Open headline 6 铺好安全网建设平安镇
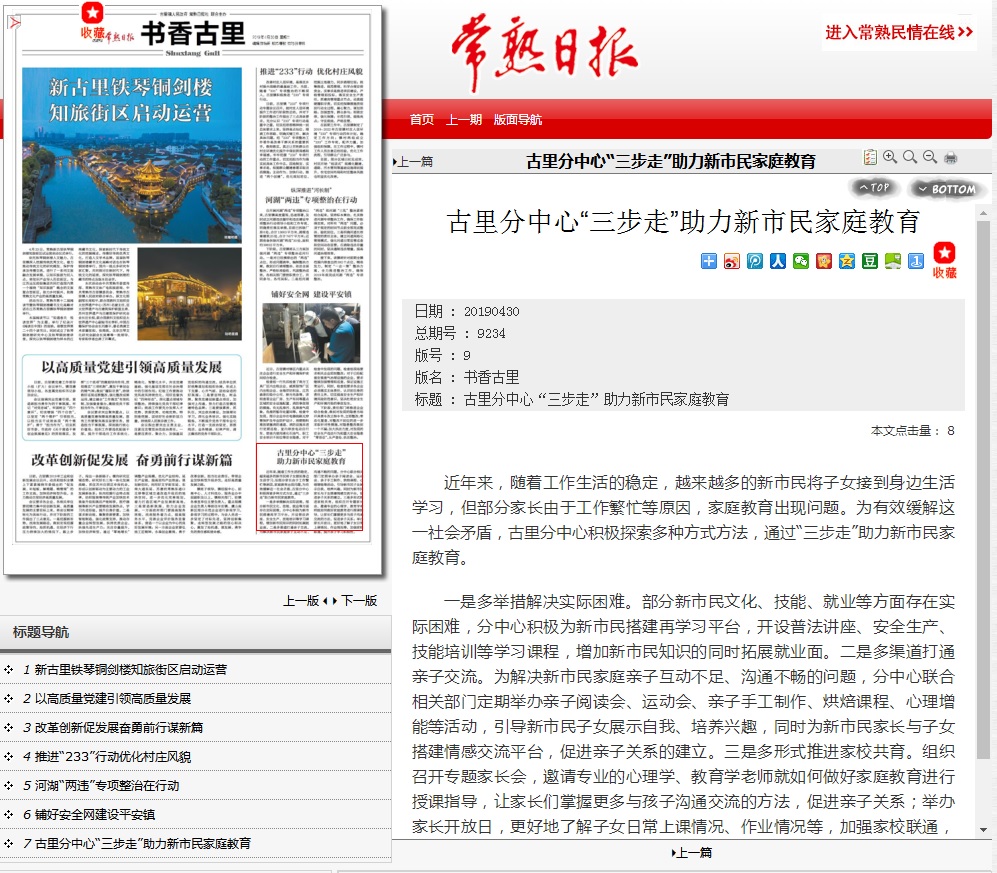997x873 pixels. tap(95, 815)
